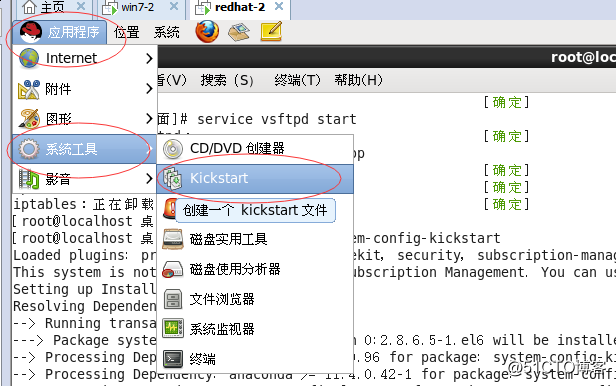Click the 磁盘实用工具 drive icon
Image resolution: width=616 pixels, height=386 pixels.
pos(173,239)
